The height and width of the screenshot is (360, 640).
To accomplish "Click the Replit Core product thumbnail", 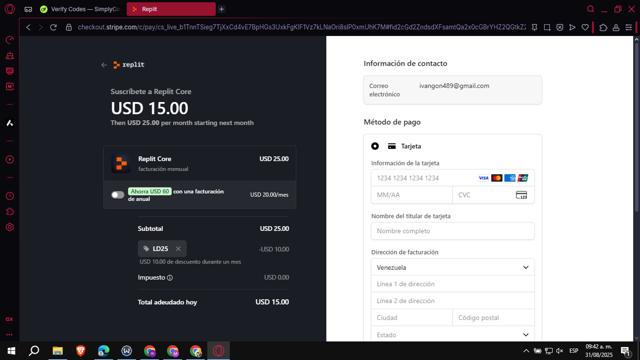I will click(x=121, y=163).
